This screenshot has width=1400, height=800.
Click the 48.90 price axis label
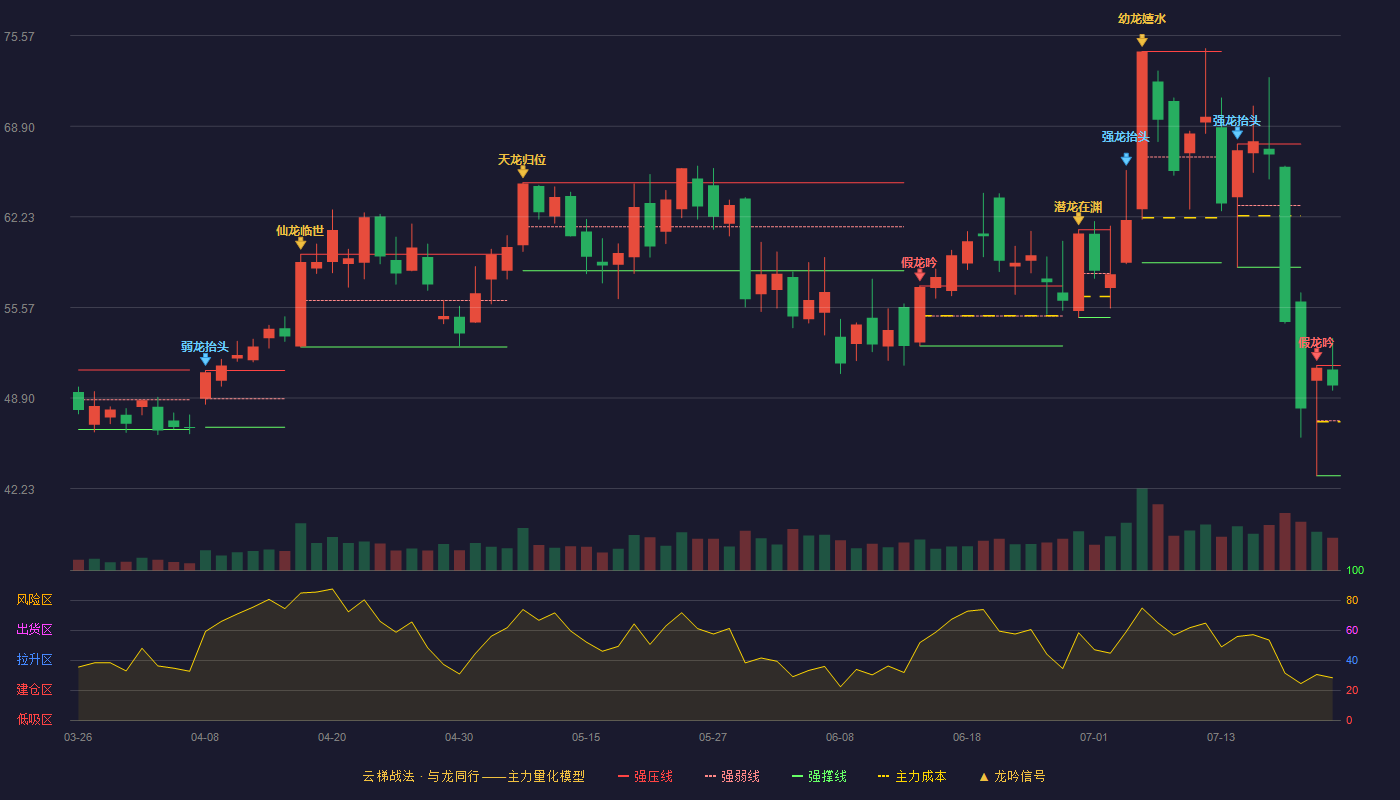pyautogui.click(x=19, y=399)
